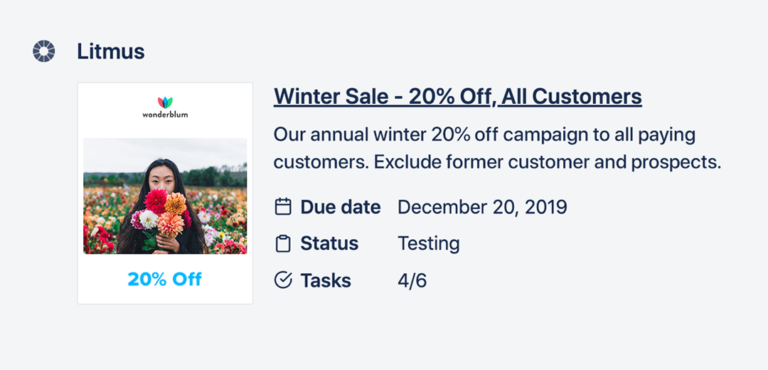
Task: Click the campaign description paragraph
Action: point(497,148)
